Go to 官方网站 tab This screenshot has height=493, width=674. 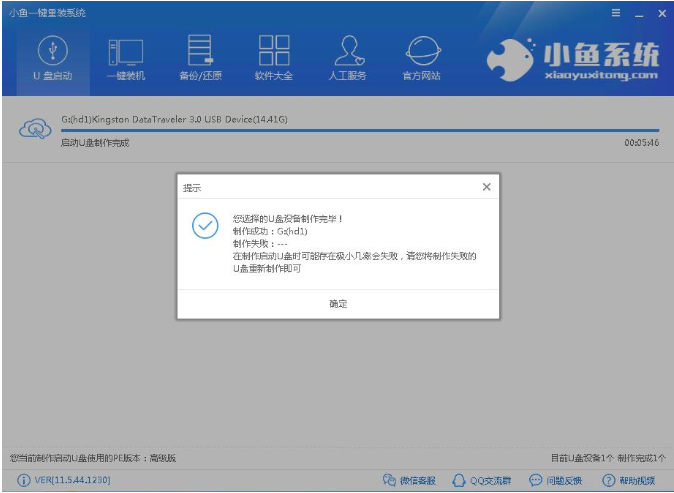tap(422, 59)
